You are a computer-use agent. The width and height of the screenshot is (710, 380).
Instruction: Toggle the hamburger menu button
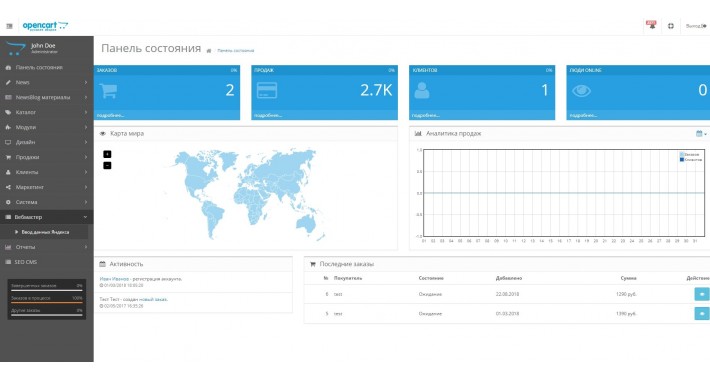pos(10,26)
